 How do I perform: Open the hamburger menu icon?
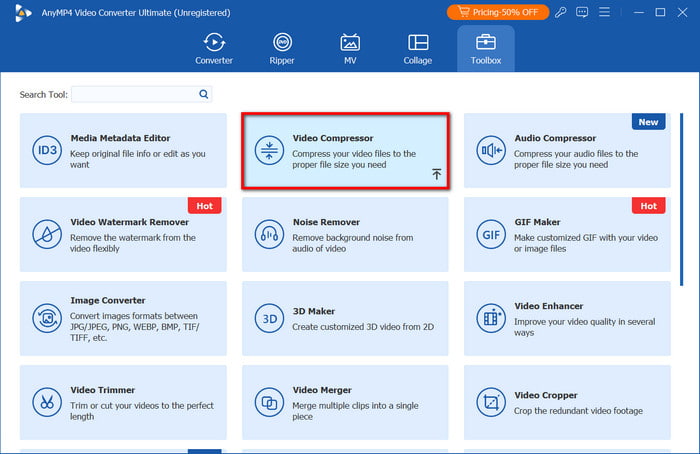tap(604, 12)
